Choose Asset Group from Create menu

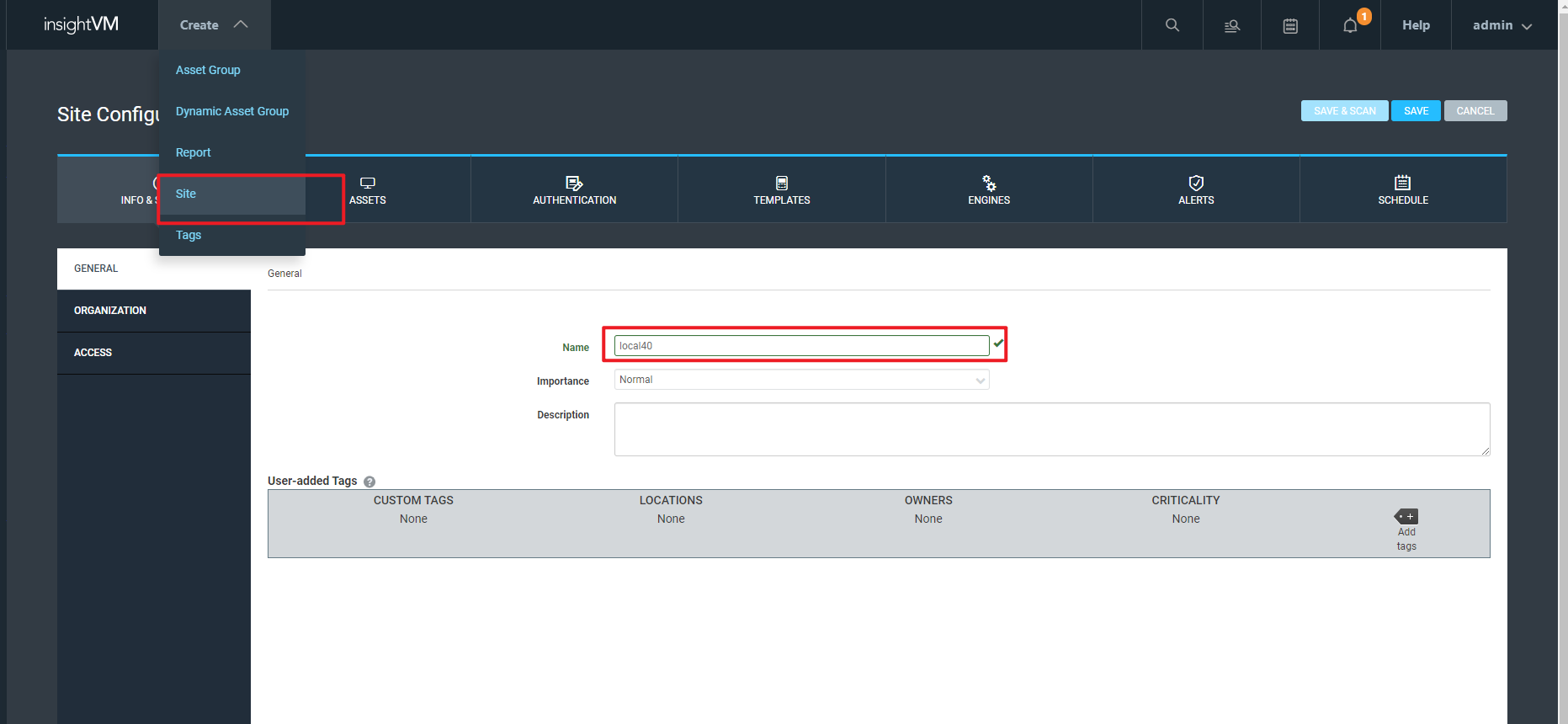pyautogui.click(x=208, y=70)
